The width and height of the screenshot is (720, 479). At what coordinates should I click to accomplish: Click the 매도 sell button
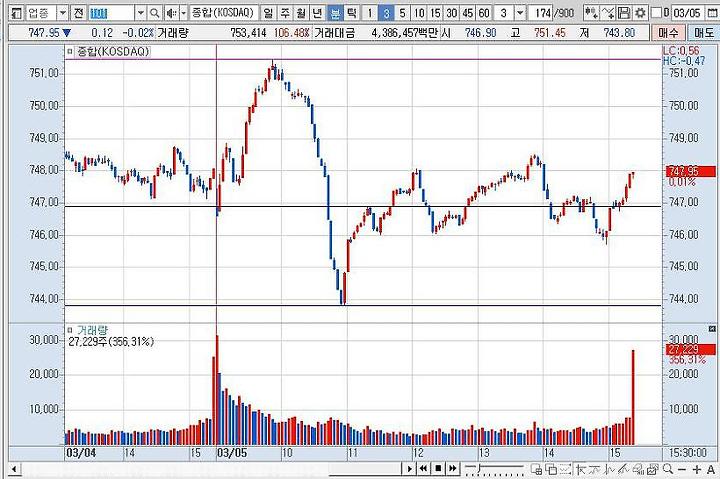click(703, 33)
